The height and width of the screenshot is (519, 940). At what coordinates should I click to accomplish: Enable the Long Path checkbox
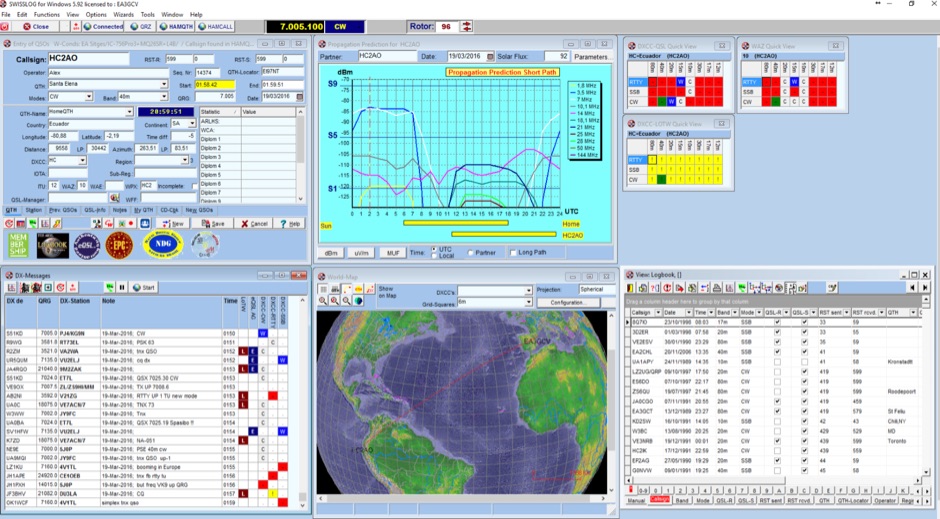(513, 252)
